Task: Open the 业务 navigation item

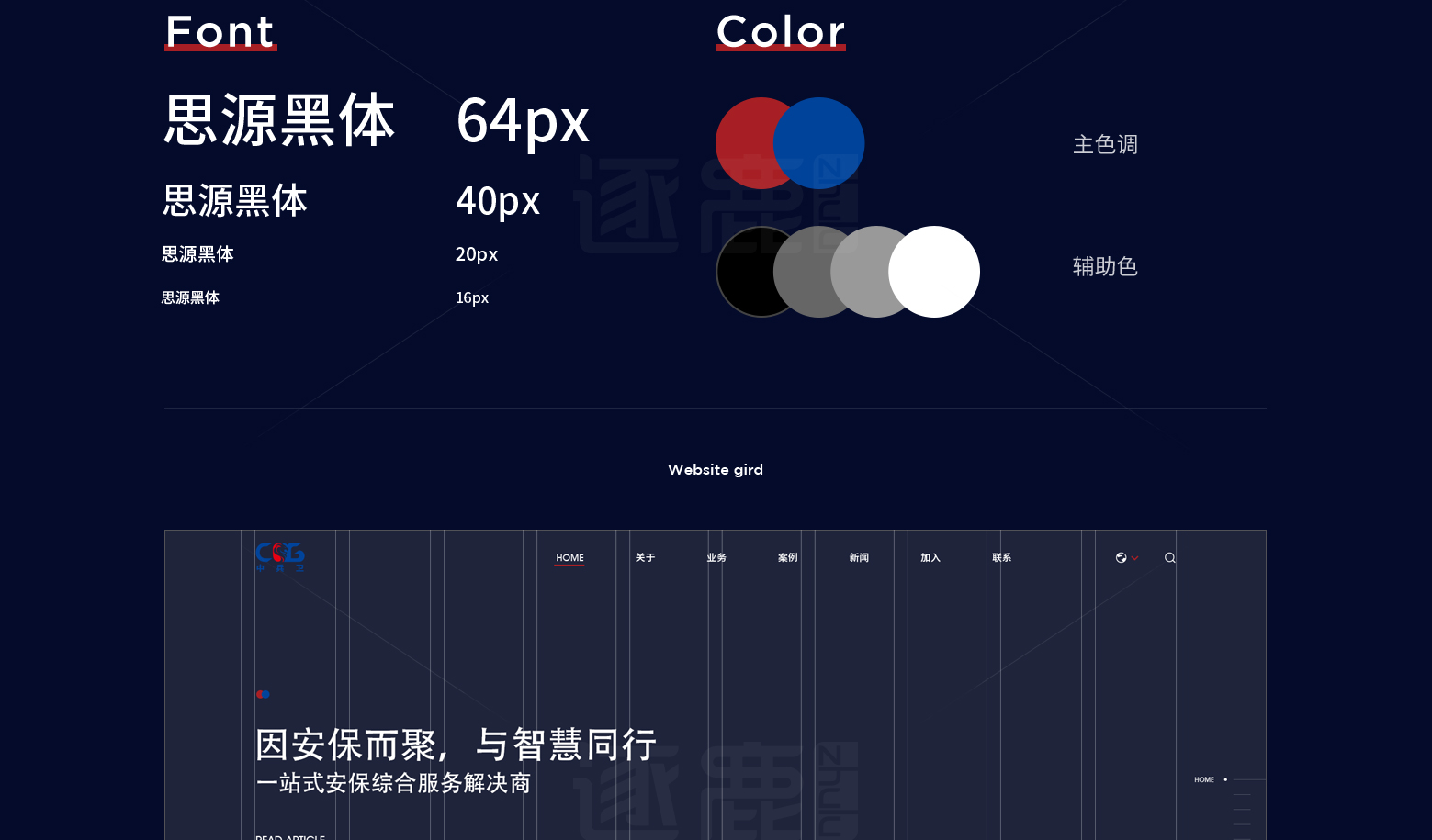Action: (x=716, y=557)
